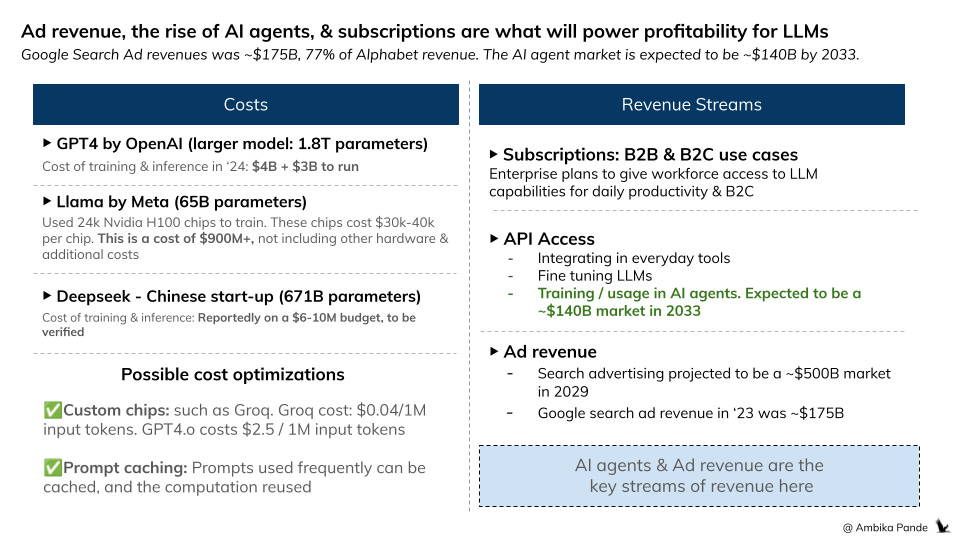Click the 'Ad revenue' section heading
The height and width of the screenshot is (540, 960).
550,352
